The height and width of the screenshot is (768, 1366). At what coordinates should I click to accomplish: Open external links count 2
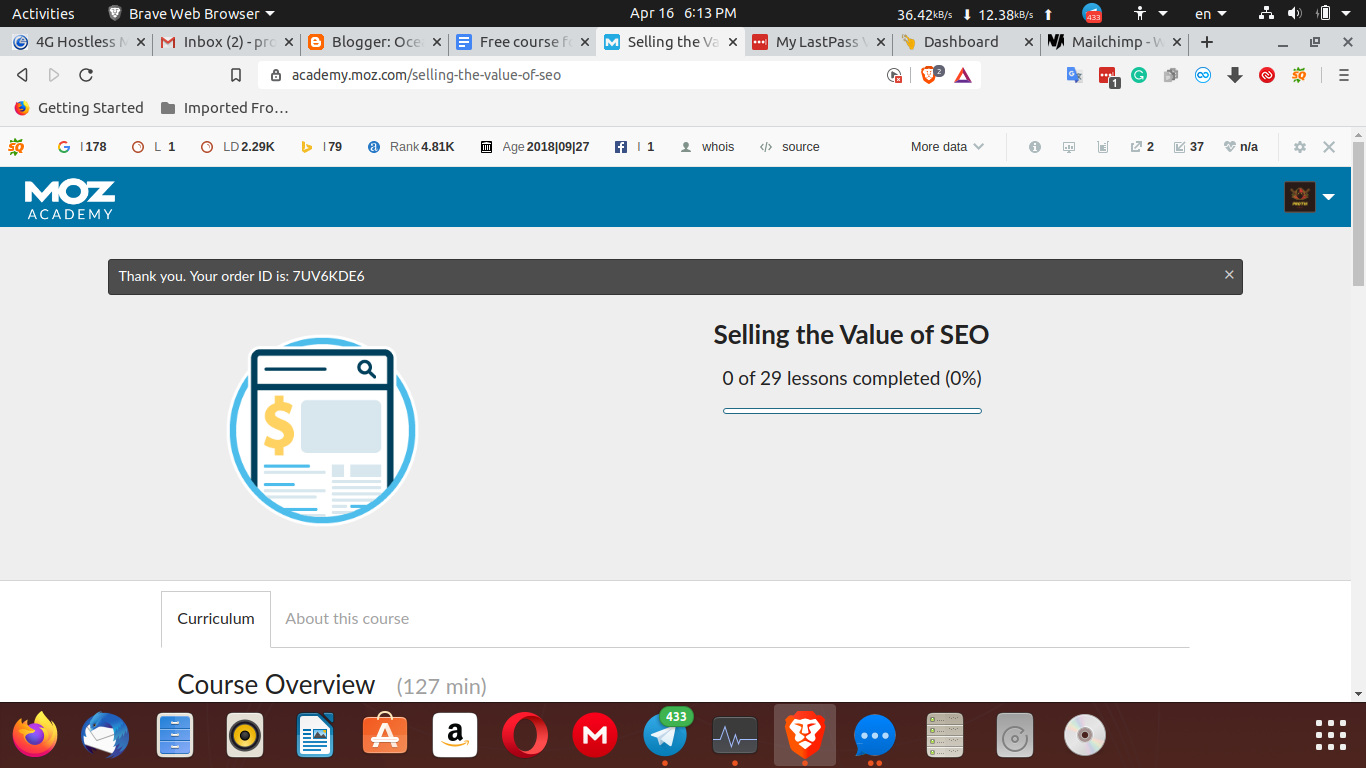1142,147
